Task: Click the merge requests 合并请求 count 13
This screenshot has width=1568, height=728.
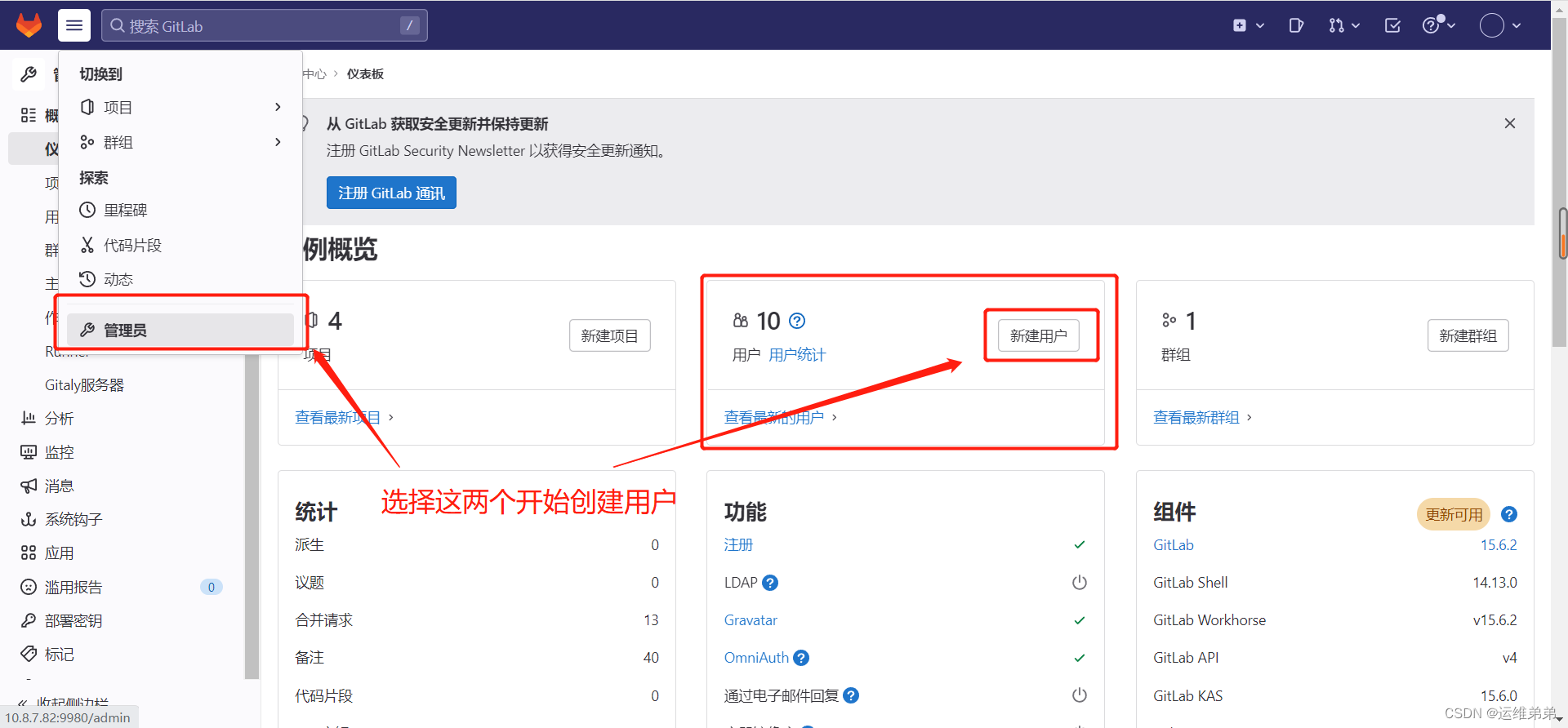Action: tap(651, 620)
